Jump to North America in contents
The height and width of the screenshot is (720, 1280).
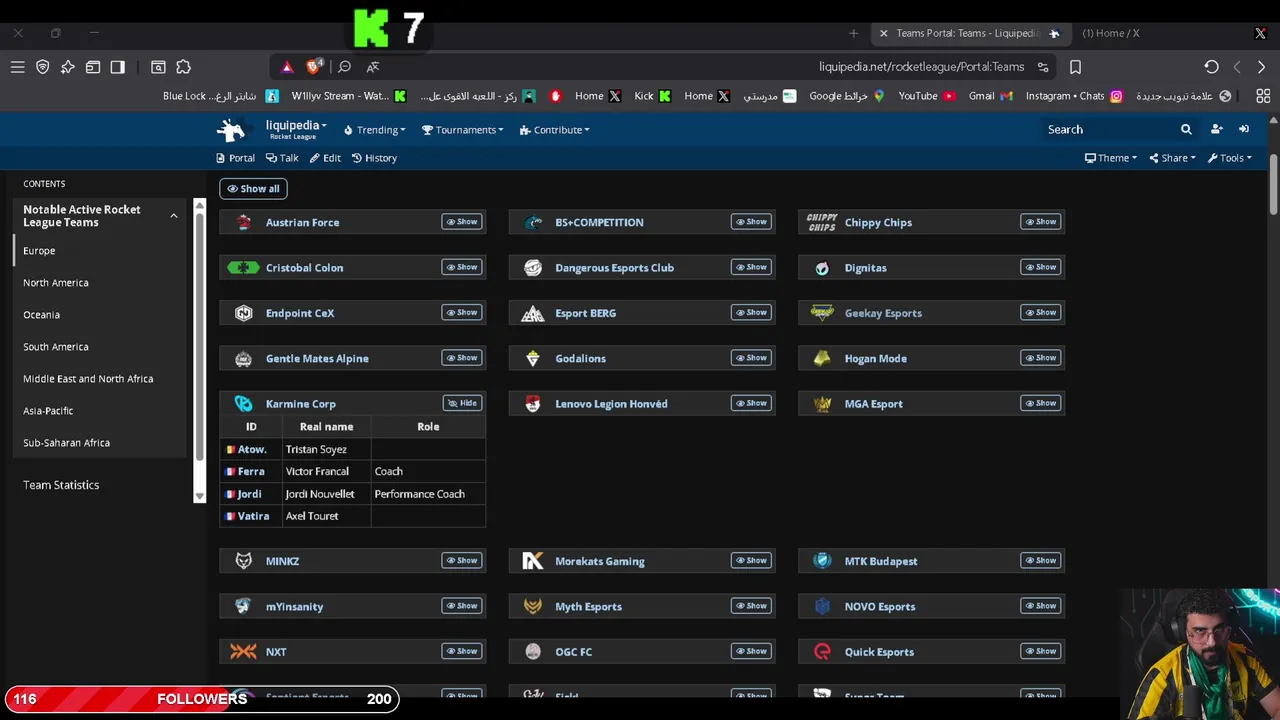pyautogui.click(x=56, y=283)
